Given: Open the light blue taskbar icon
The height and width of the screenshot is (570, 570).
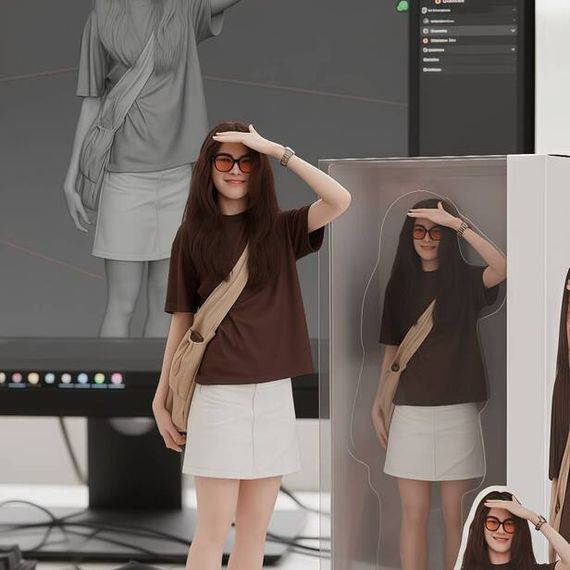Looking at the screenshot, I should (x=83, y=378).
